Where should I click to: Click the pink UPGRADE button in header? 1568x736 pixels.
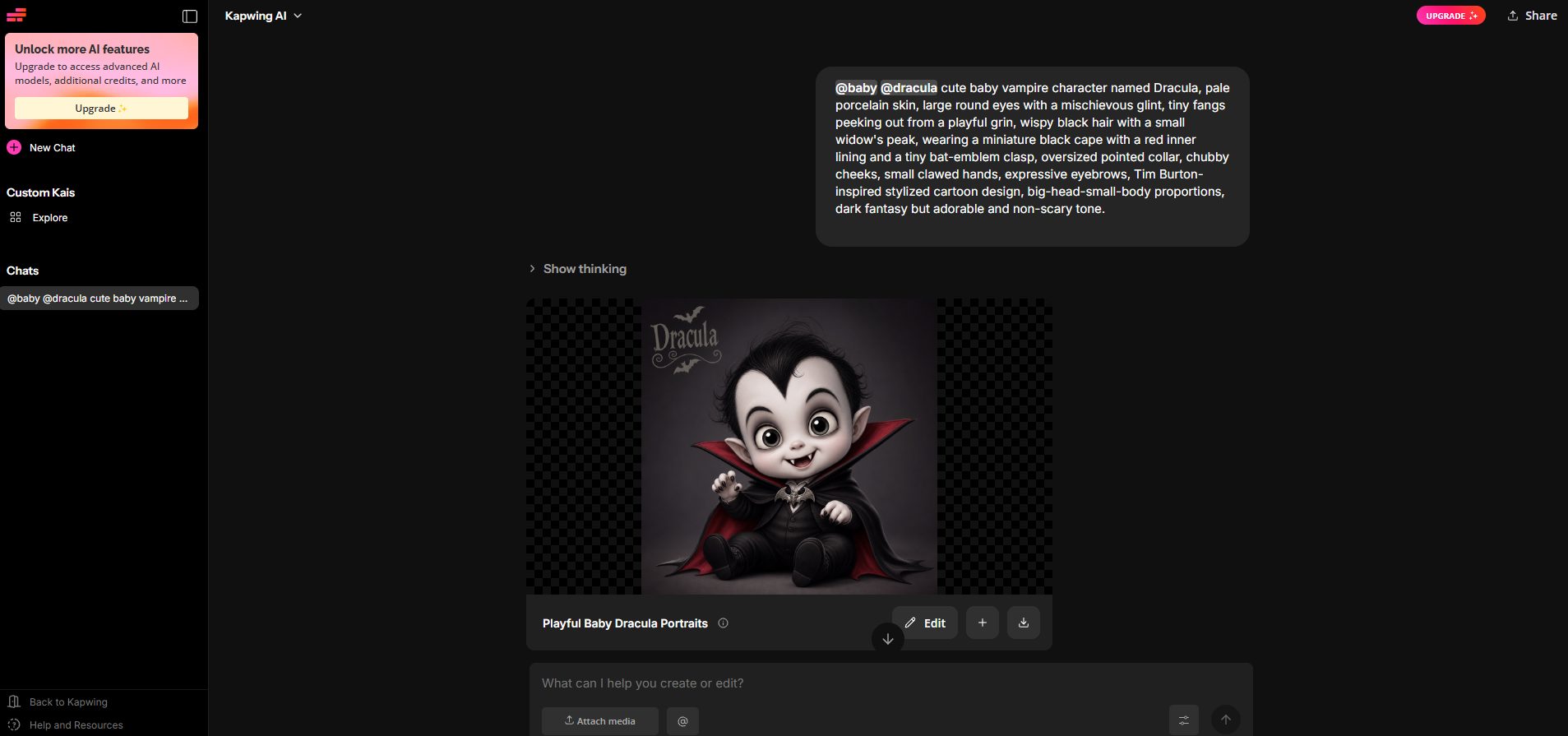[1450, 16]
